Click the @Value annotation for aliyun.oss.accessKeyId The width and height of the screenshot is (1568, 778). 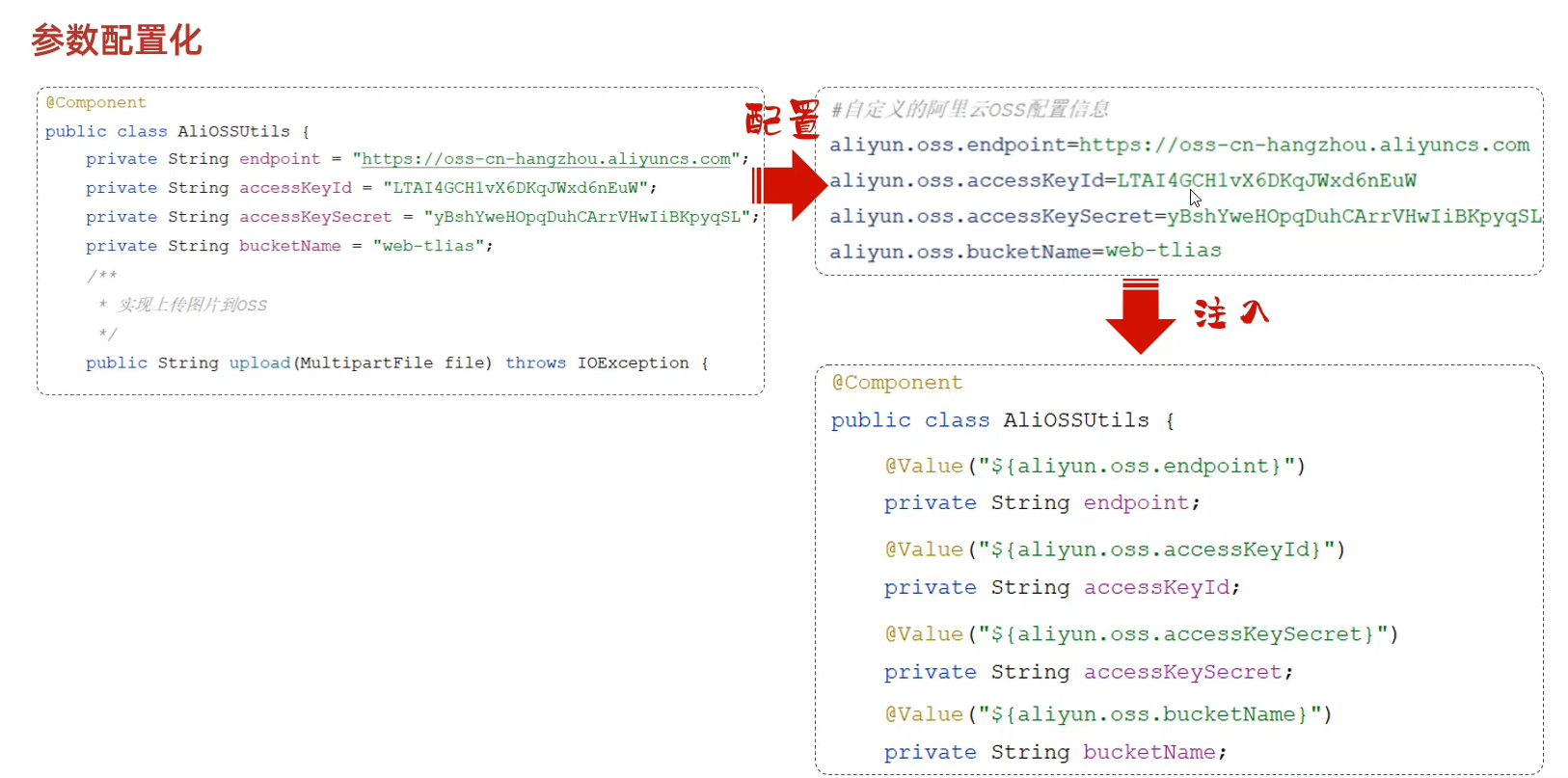(x=1115, y=550)
